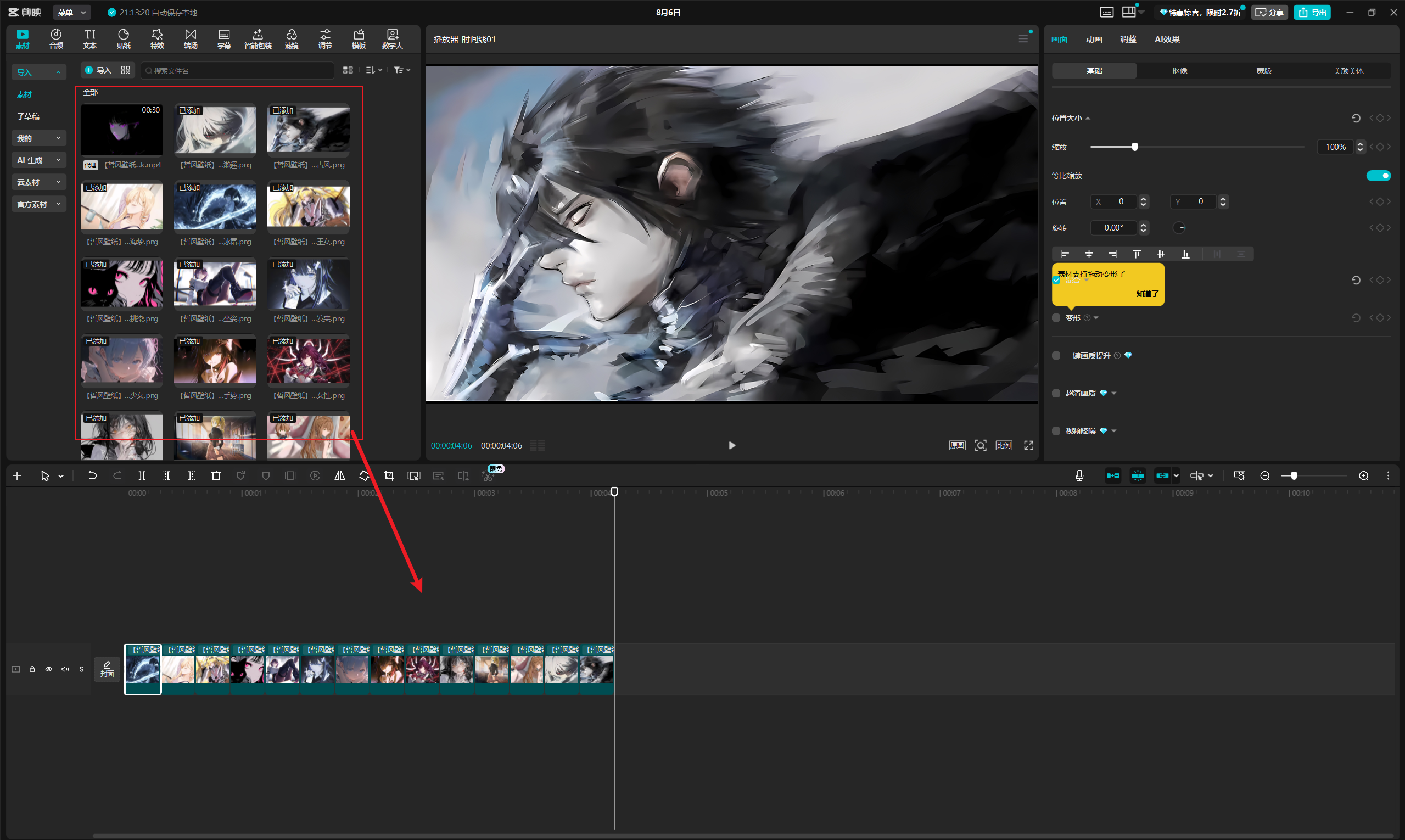The height and width of the screenshot is (840, 1405).
Task: Switch to the AI效果 tab
Action: tap(1167, 39)
